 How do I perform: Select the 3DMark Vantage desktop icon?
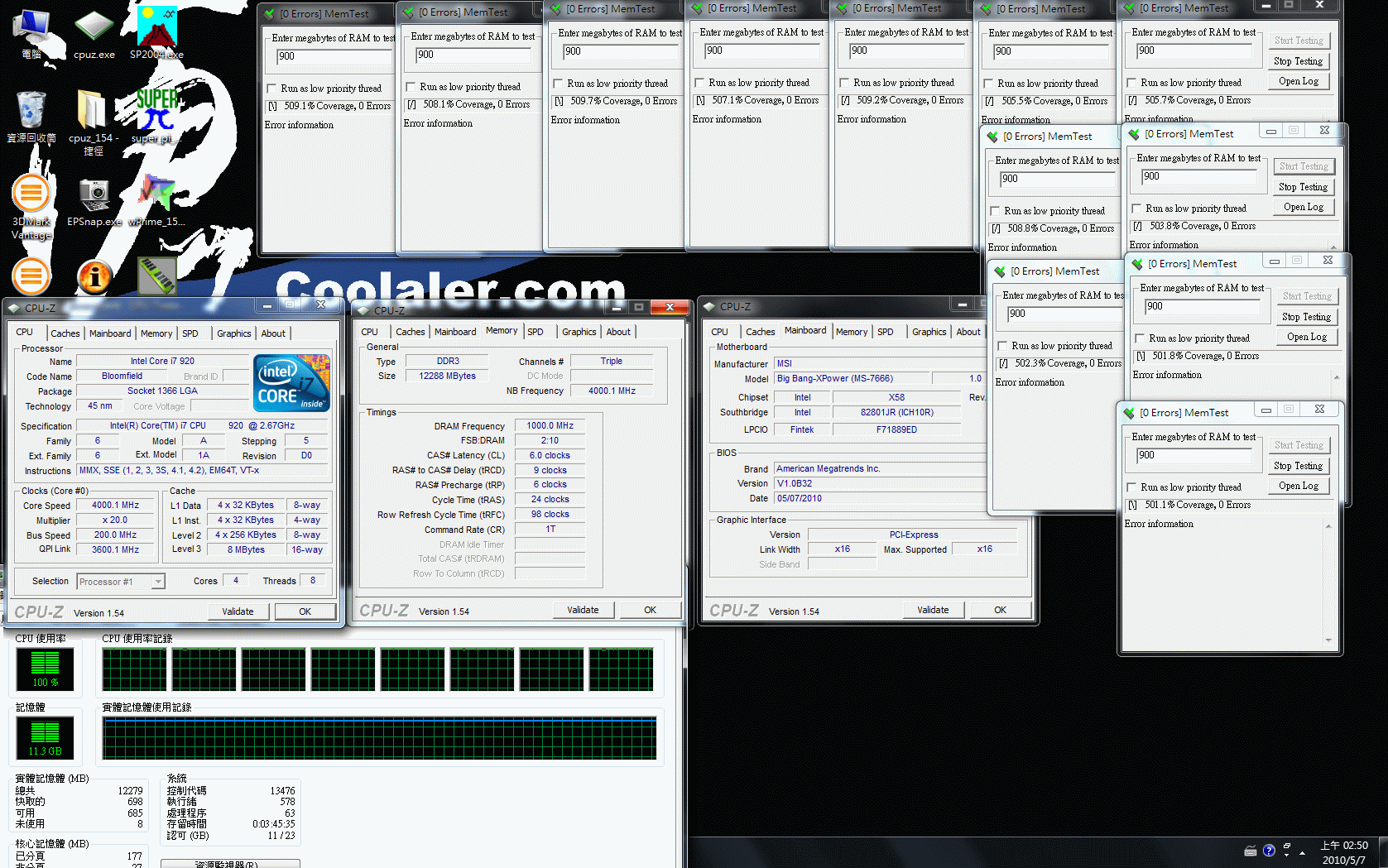coord(31,207)
